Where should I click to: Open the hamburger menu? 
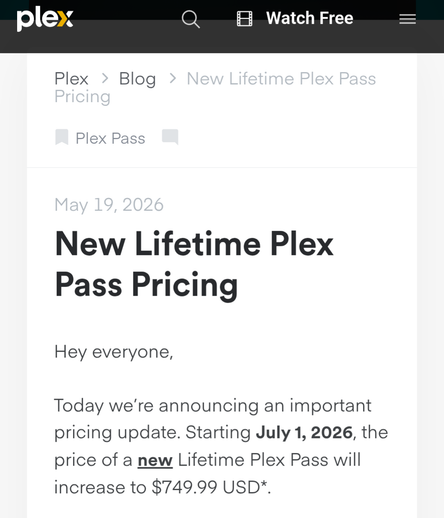pyautogui.click(x=407, y=19)
